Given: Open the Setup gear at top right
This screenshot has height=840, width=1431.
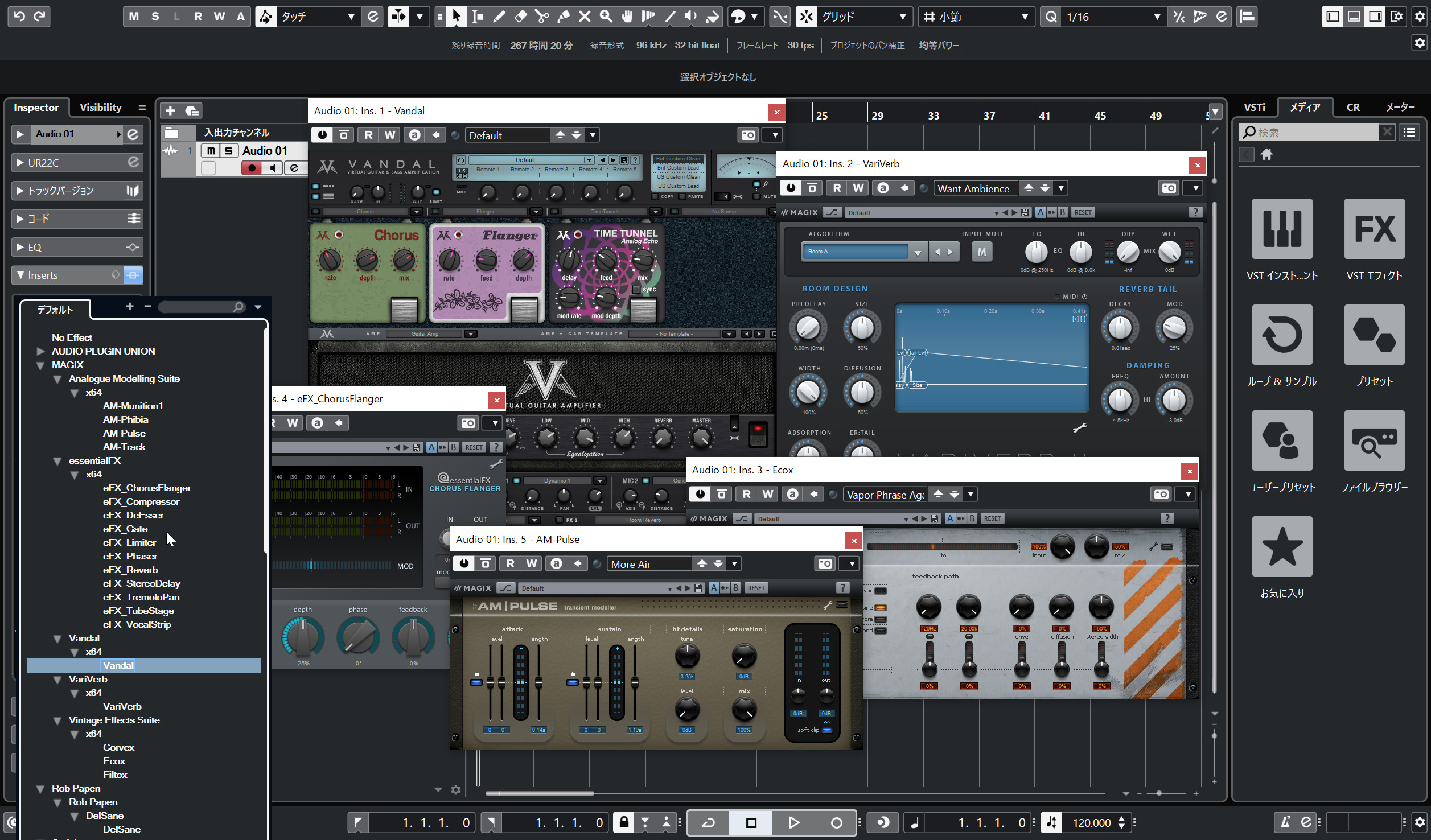Looking at the screenshot, I should [x=1420, y=16].
